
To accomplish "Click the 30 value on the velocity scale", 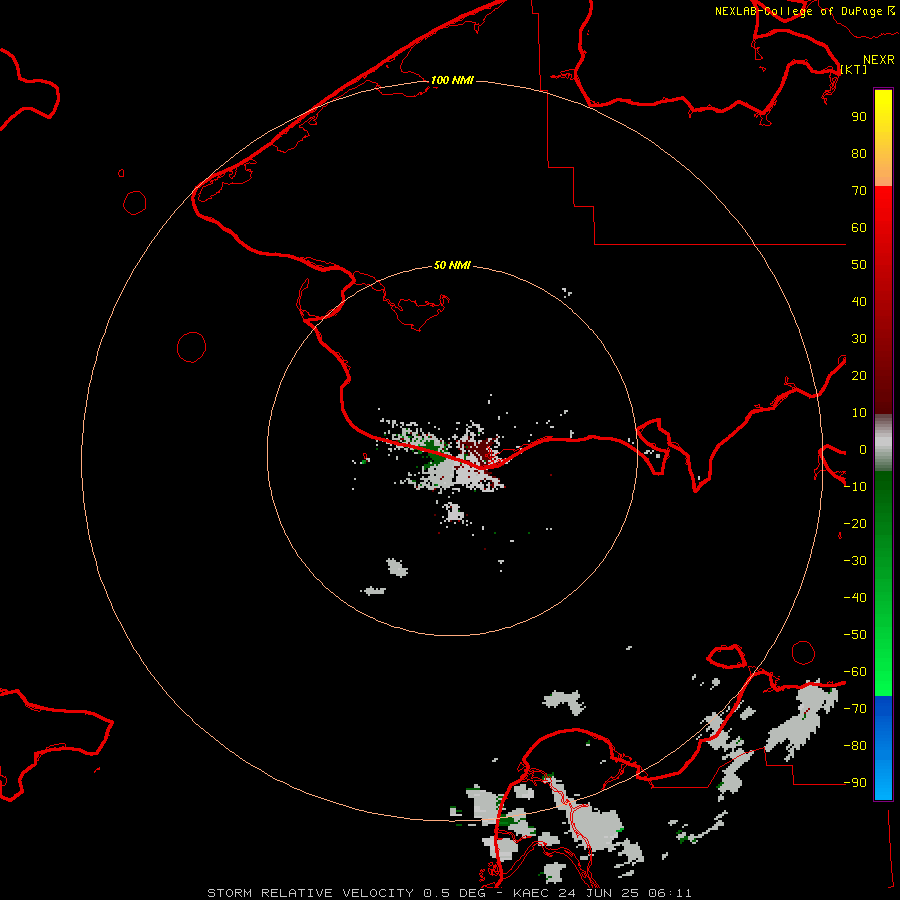I will pos(859,339).
